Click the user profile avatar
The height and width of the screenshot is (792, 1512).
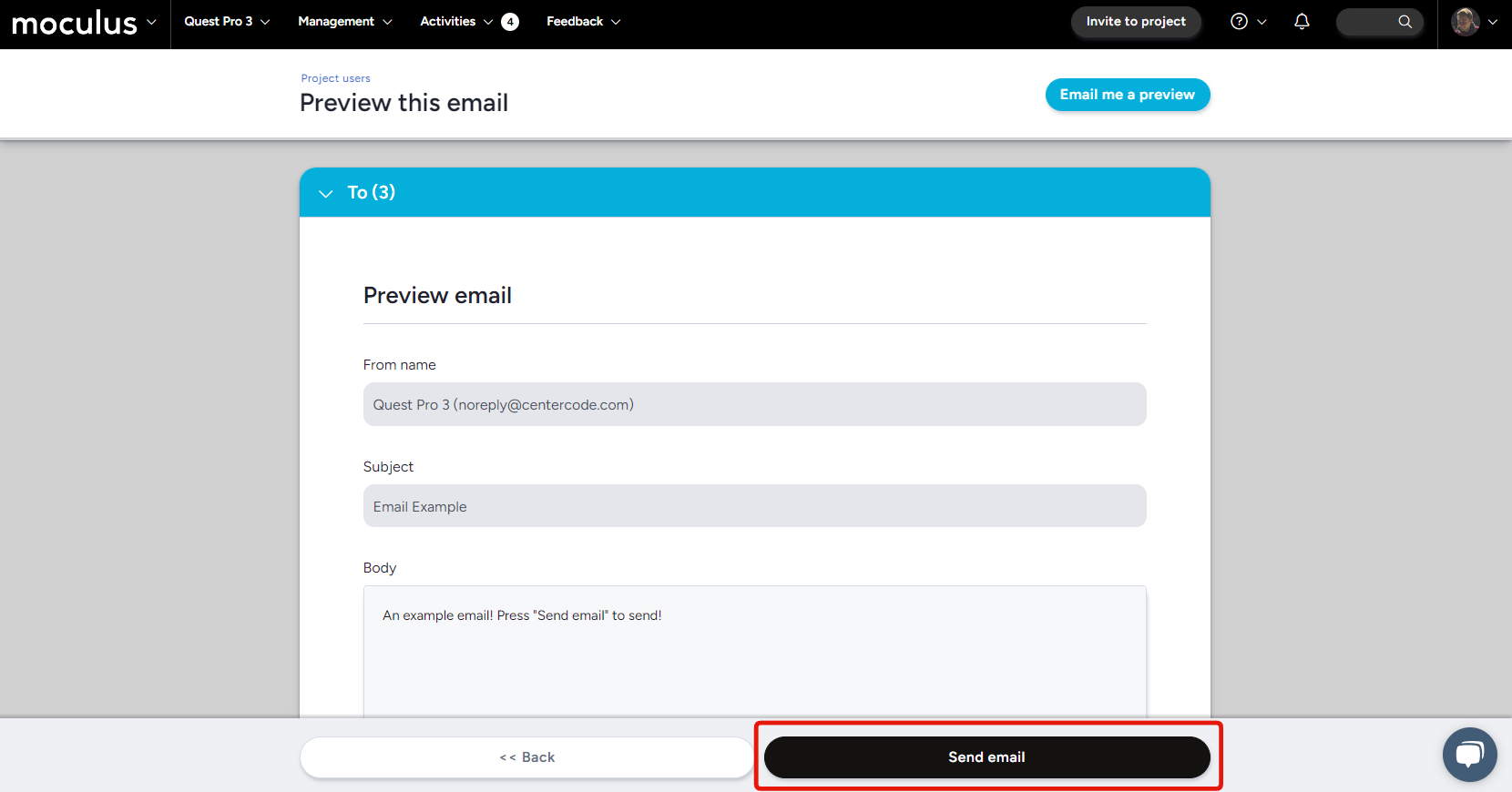pos(1465,22)
